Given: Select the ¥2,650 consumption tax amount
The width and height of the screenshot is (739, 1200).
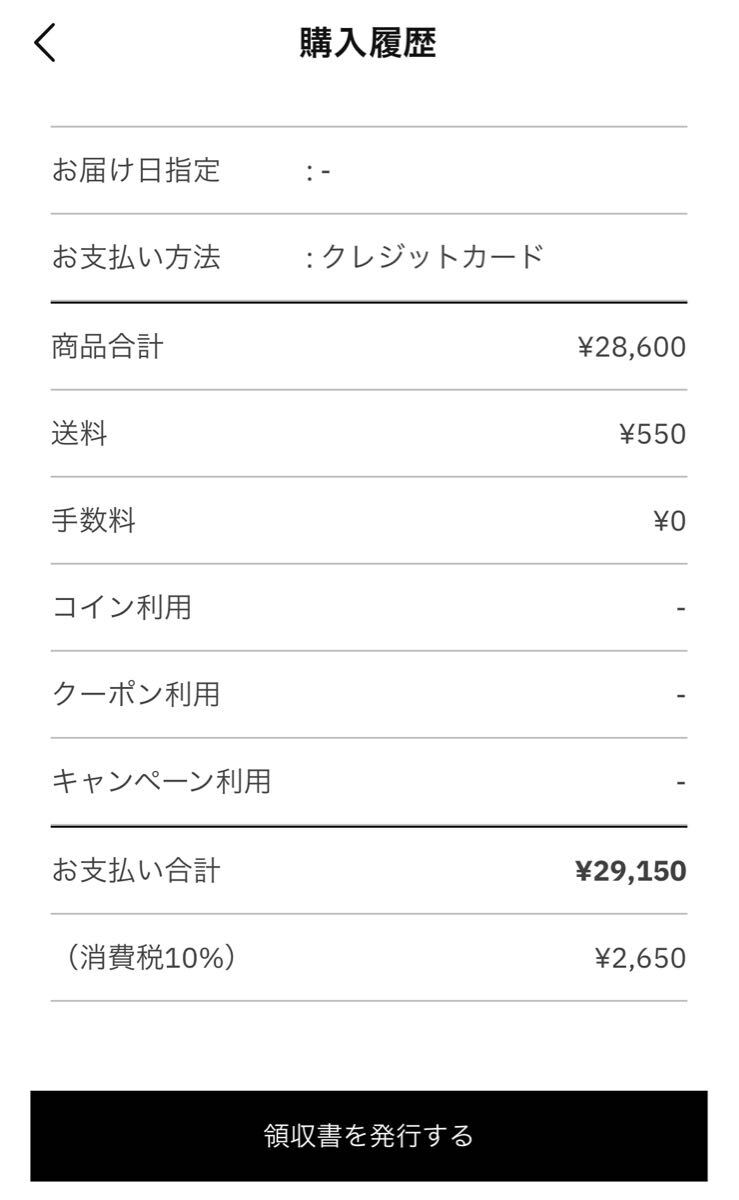Looking at the screenshot, I should point(640,959).
